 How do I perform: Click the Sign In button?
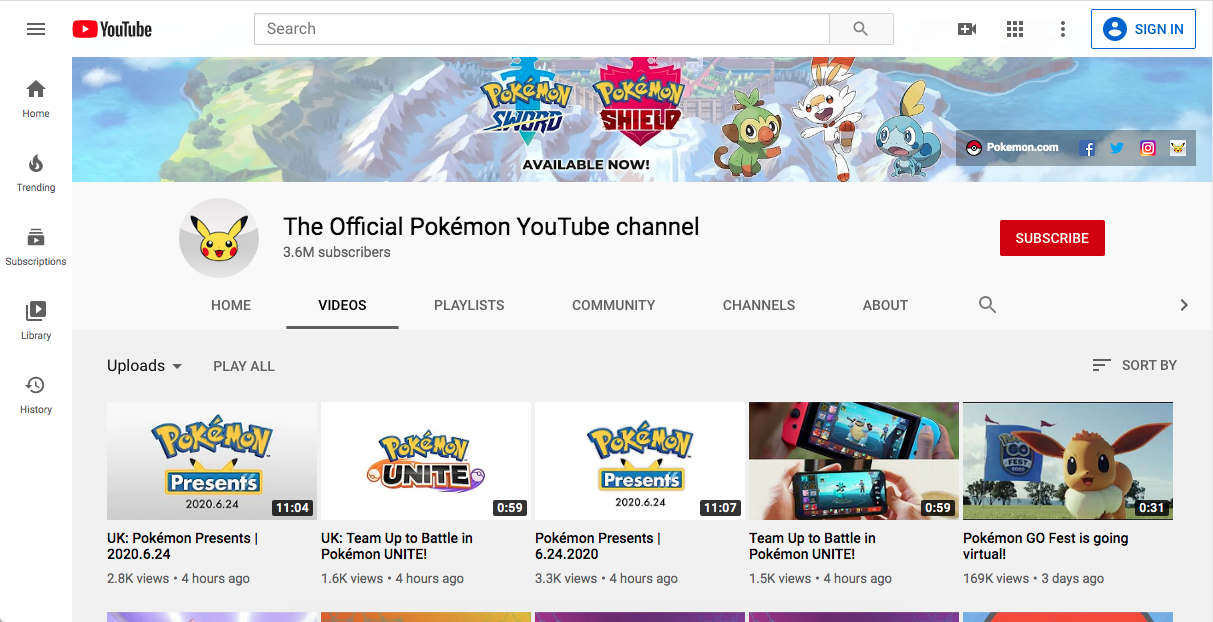point(1143,29)
